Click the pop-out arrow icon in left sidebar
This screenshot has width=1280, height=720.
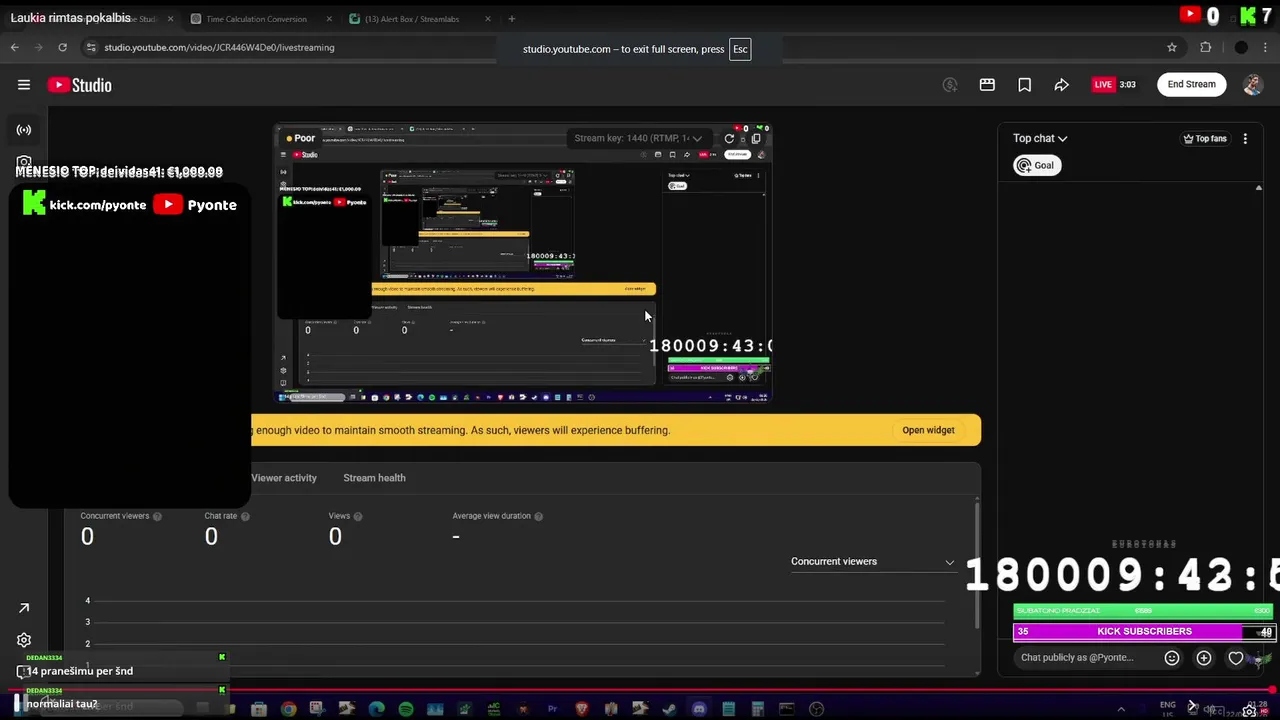24,608
